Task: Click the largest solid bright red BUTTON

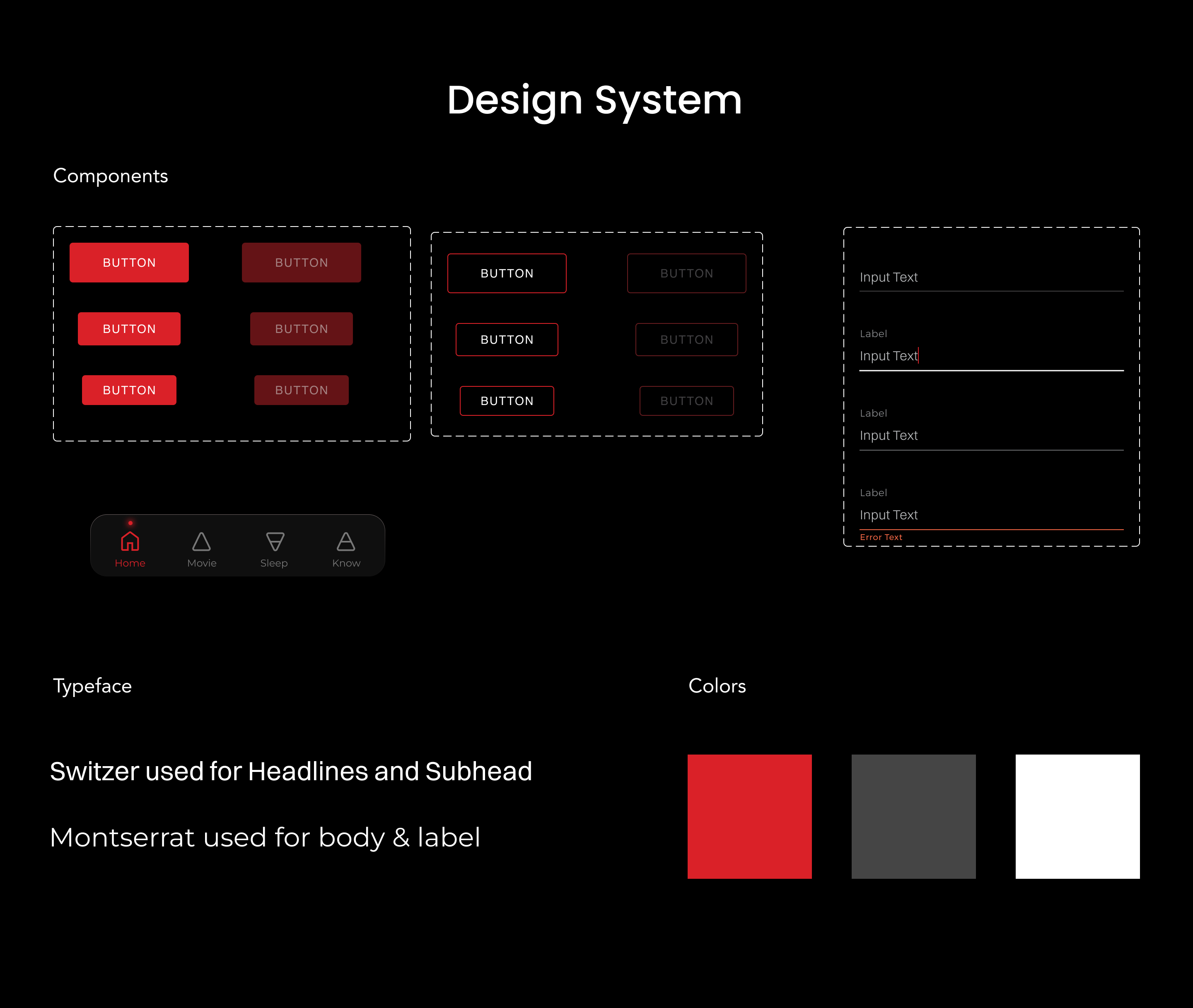Action: (x=129, y=262)
